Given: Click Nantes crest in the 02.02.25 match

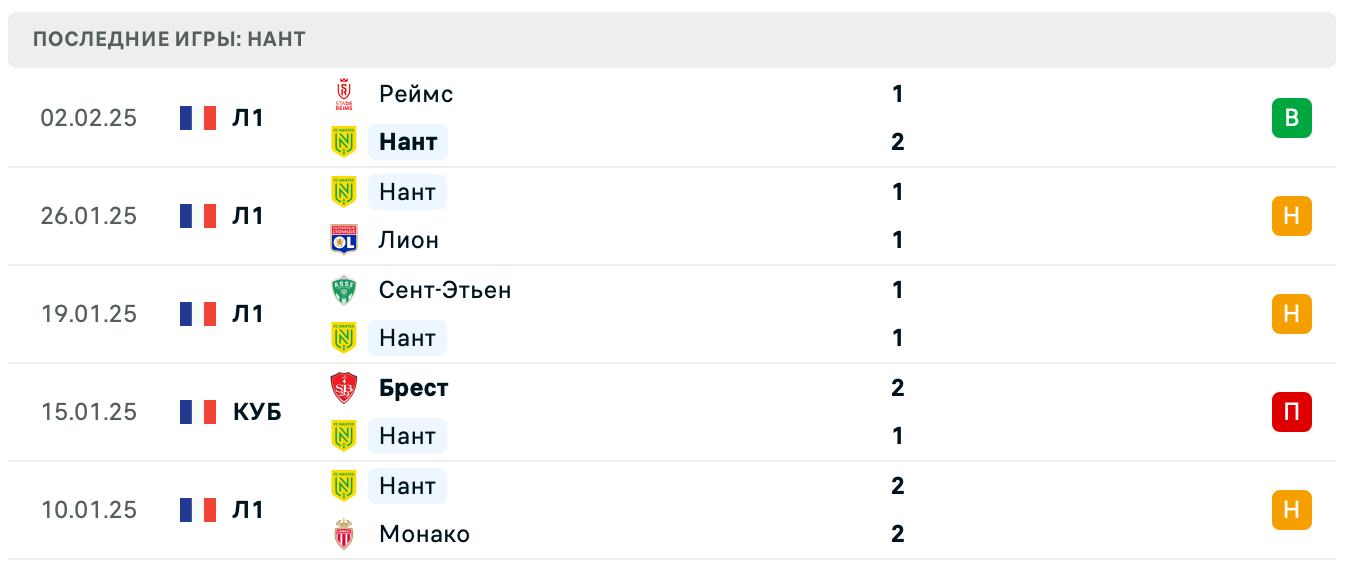Looking at the screenshot, I should (344, 142).
